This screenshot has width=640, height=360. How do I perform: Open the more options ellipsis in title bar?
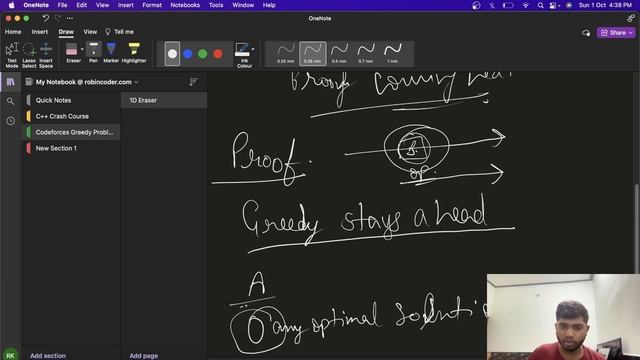coord(70,18)
